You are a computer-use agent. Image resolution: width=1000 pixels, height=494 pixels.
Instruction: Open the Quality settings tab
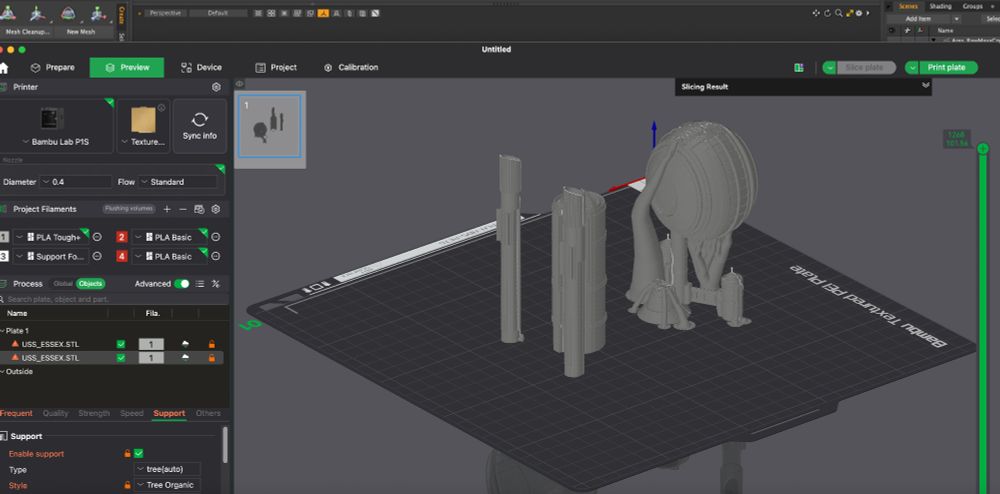click(x=55, y=413)
